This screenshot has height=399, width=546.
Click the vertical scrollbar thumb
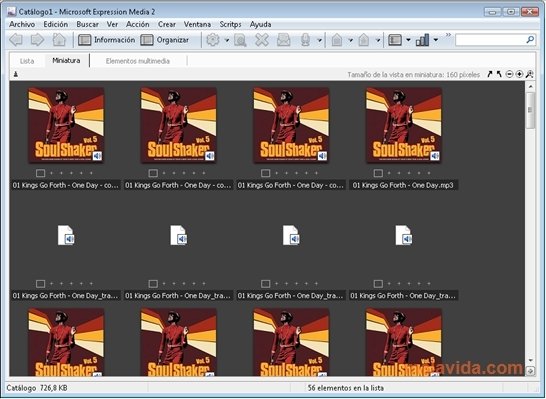[x=530, y=110]
